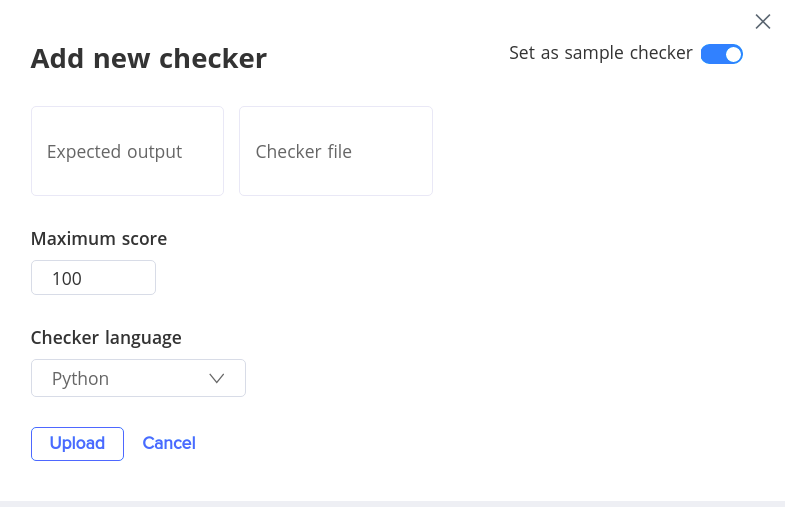Image resolution: width=785 pixels, height=507 pixels.
Task: Click the "Add new checker" heading
Action: click(x=148, y=58)
